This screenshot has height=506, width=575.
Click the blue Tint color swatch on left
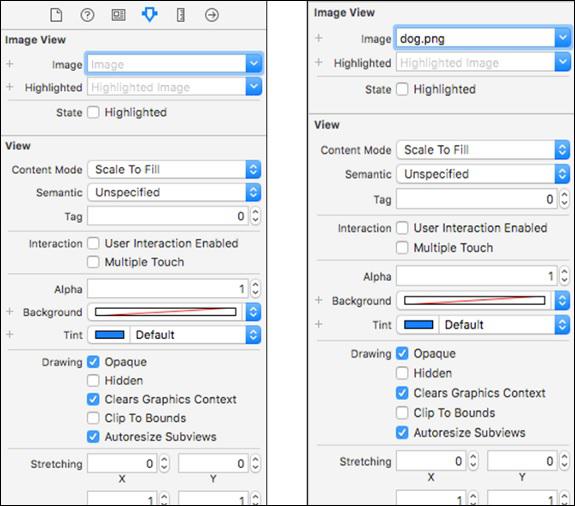click(x=109, y=335)
